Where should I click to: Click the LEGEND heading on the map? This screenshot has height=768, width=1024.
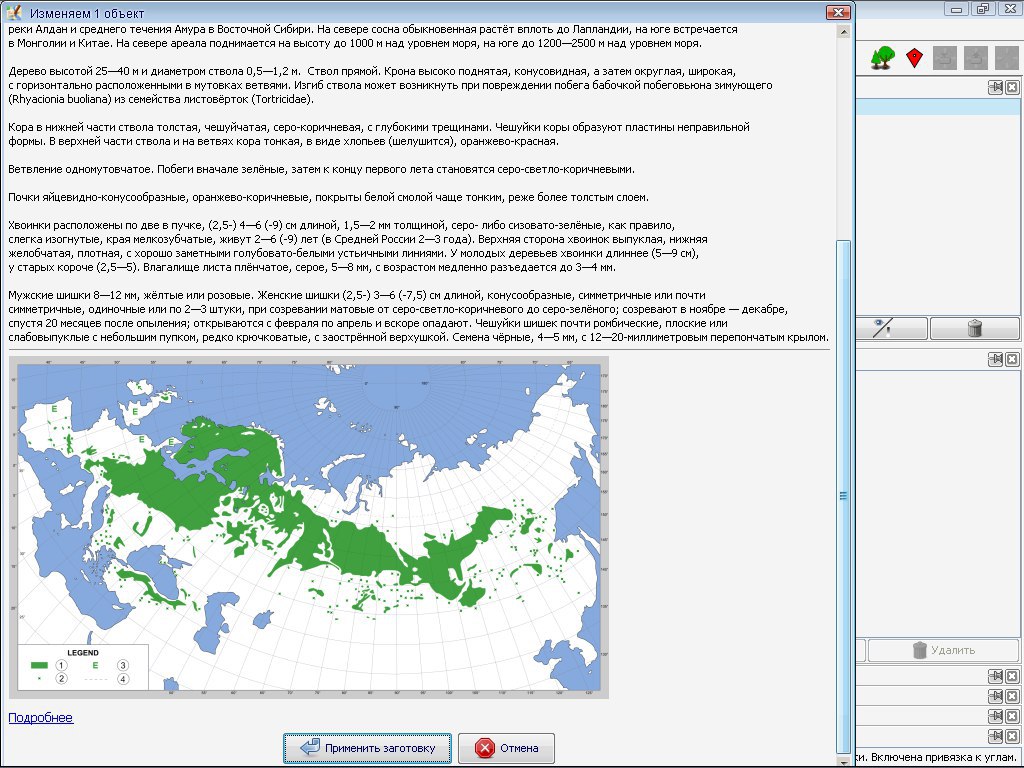(x=83, y=652)
